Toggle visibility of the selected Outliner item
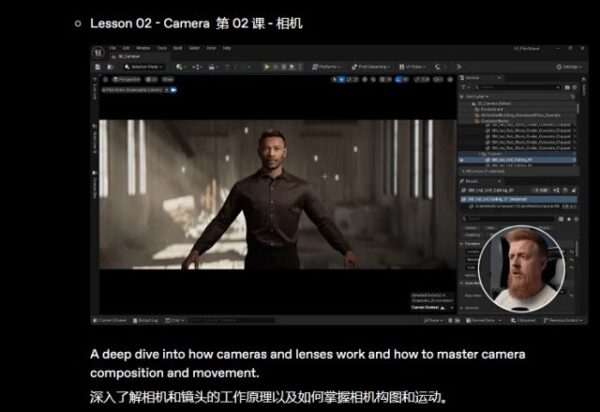This screenshot has width=600, height=412. click(x=461, y=159)
